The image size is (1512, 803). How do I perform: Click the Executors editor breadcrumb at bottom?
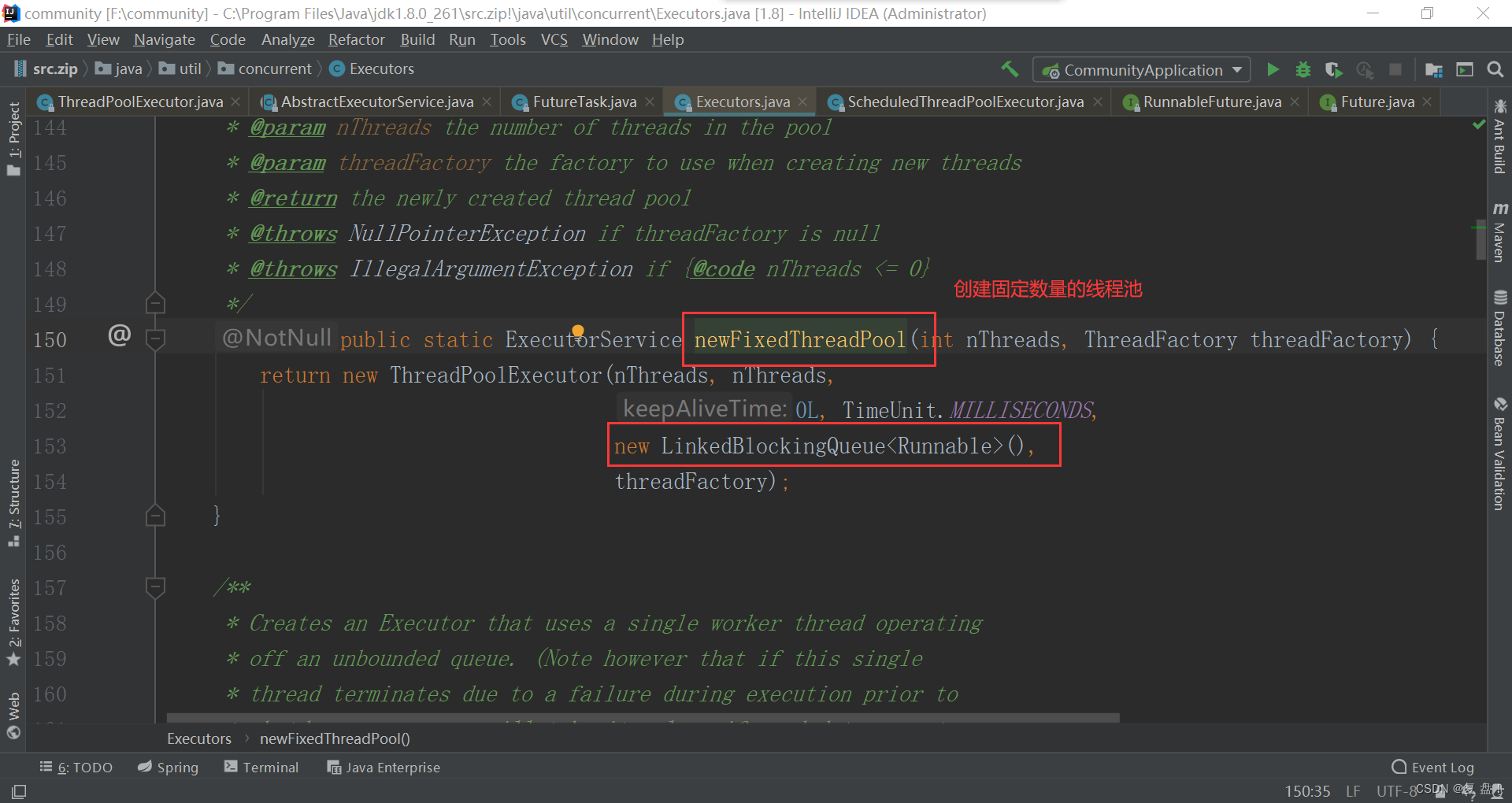199,738
